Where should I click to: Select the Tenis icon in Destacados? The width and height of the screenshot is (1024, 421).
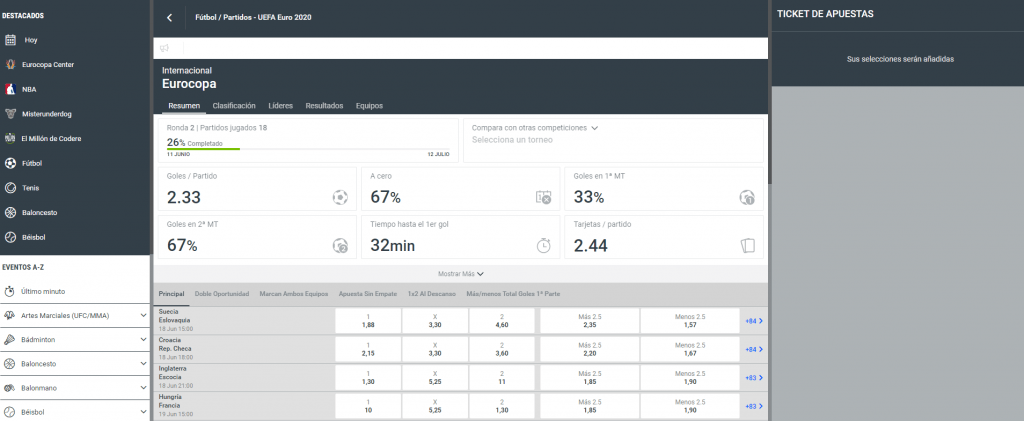[x=10, y=187]
